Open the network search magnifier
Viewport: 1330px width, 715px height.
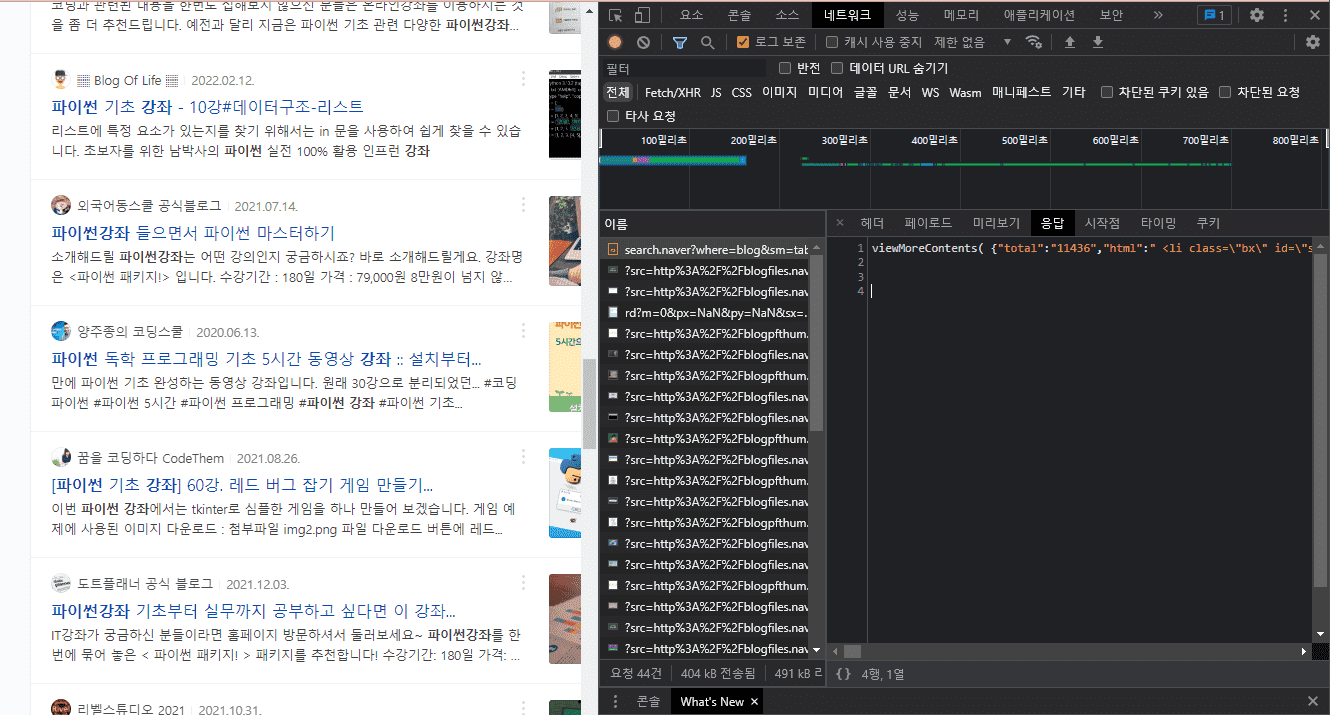pos(707,42)
